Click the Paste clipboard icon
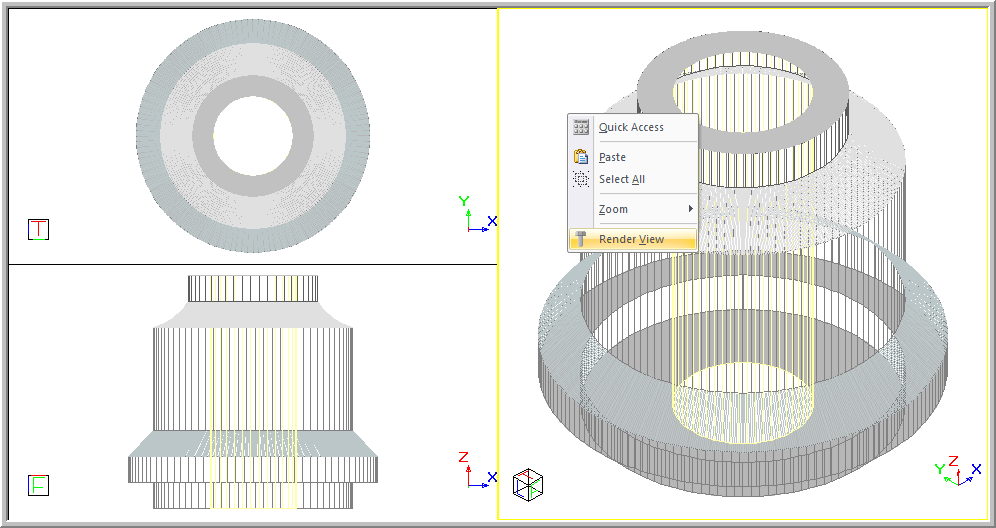The image size is (996, 528). tap(581, 157)
